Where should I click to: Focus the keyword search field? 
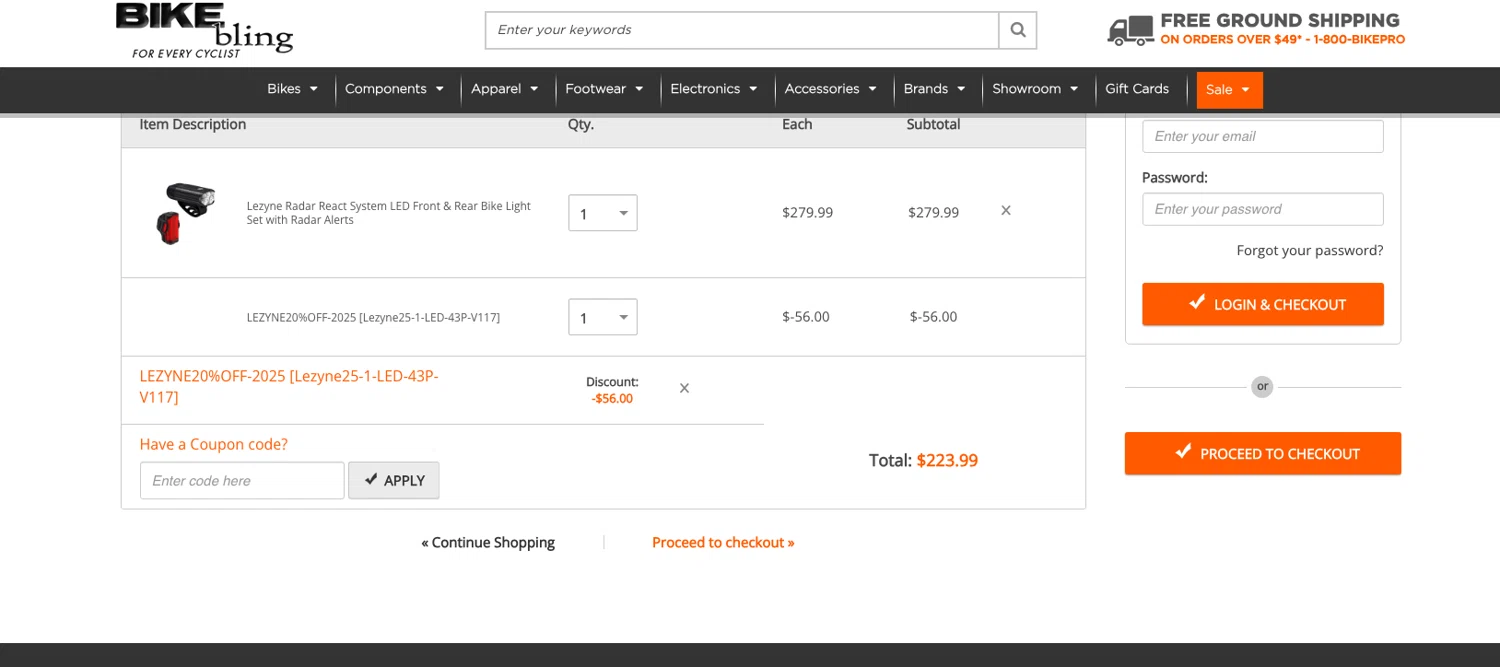coord(742,30)
